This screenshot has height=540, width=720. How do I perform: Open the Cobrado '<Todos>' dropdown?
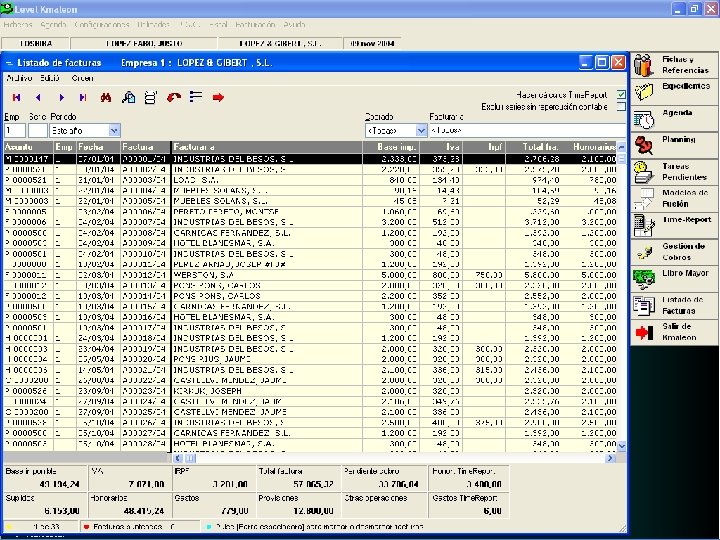click(x=421, y=130)
